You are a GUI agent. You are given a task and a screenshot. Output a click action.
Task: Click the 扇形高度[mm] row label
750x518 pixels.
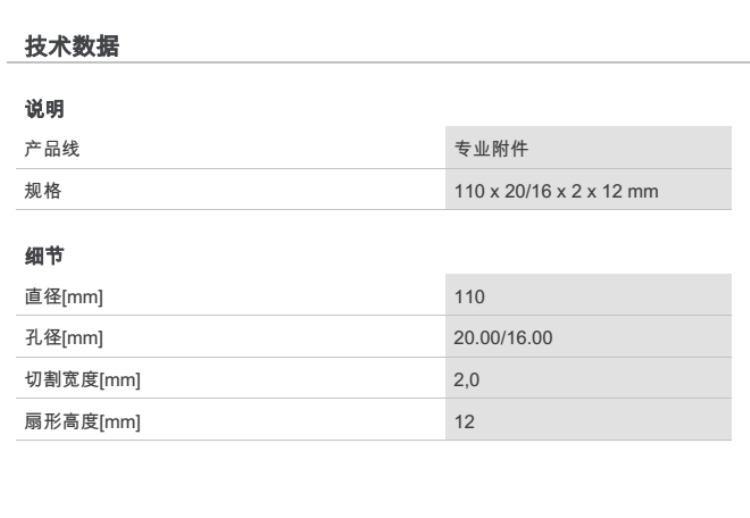[x=82, y=422]
